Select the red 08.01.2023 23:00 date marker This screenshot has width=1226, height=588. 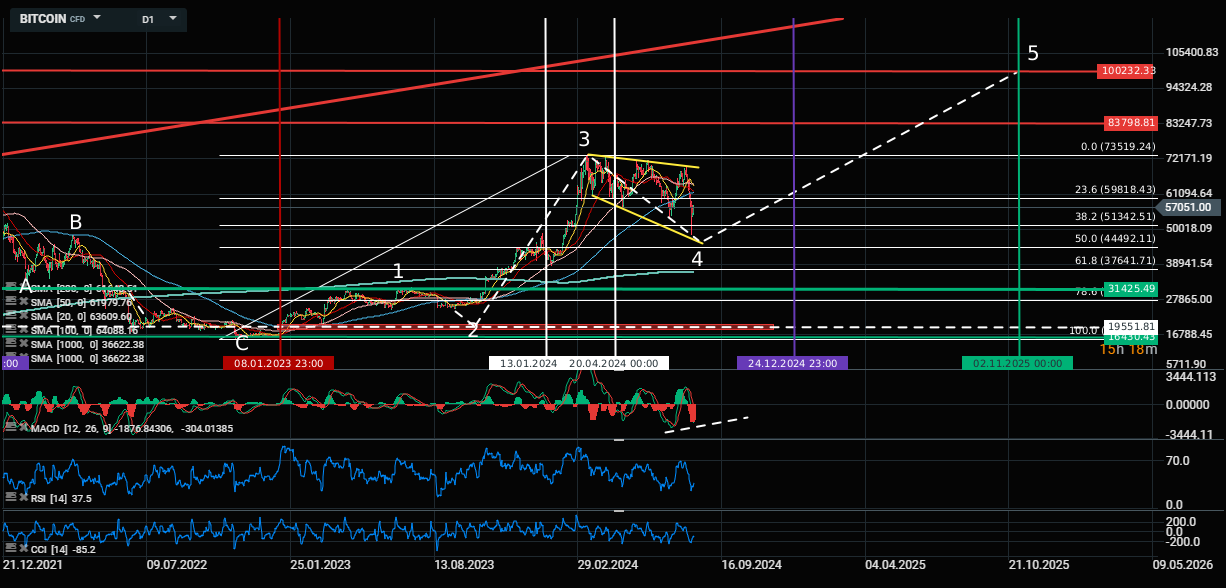(x=278, y=363)
